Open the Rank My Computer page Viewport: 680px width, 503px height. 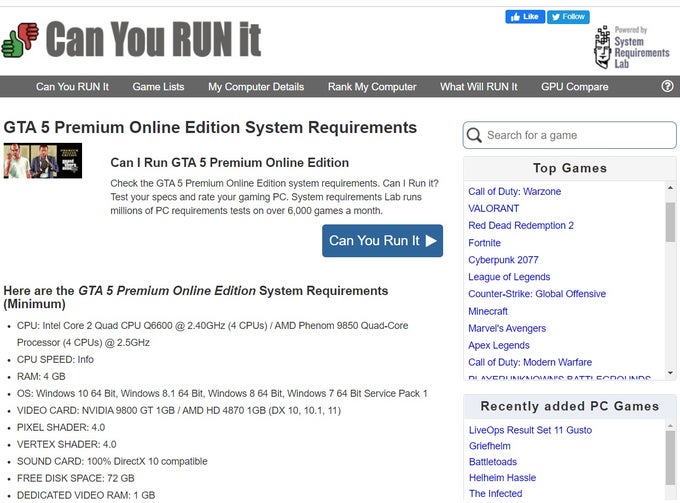(372, 87)
